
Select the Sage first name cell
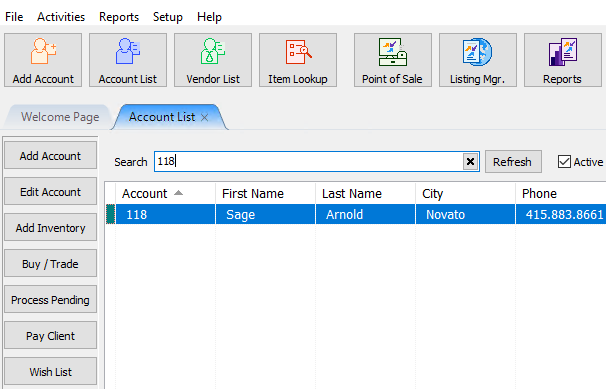click(x=266, y=214)
